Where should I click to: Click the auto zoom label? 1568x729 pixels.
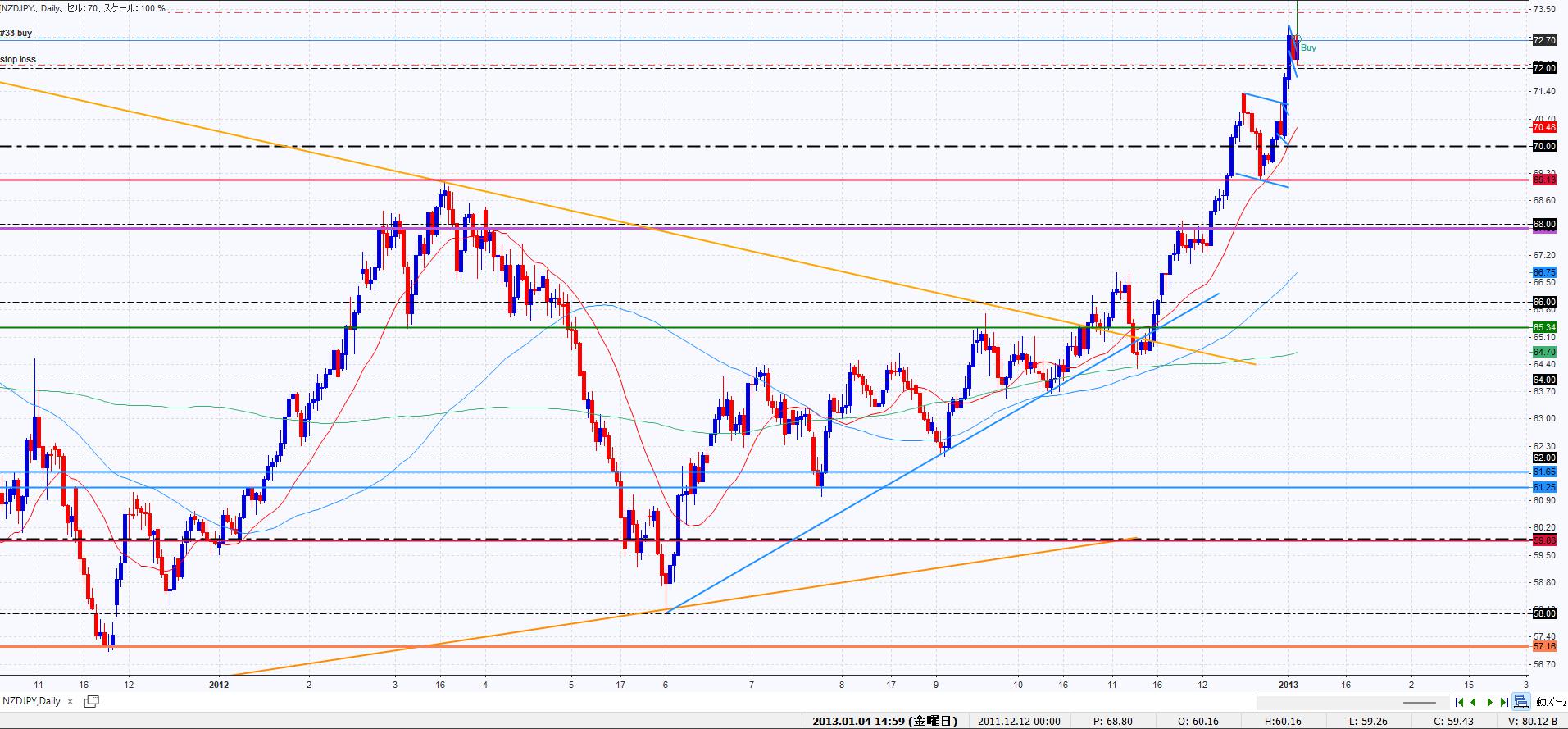point(1549,702)
